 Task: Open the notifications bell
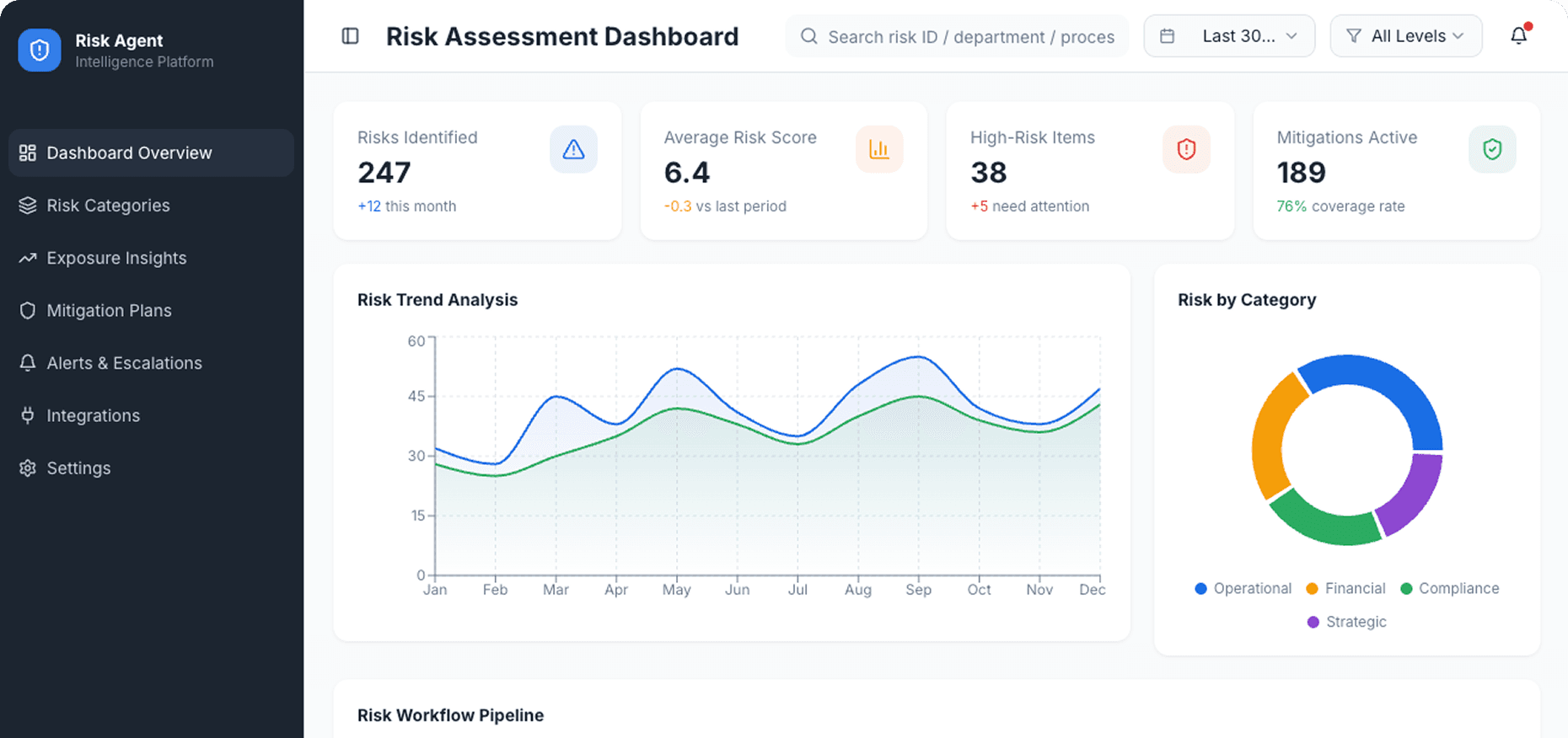[x=1518, y=35]
